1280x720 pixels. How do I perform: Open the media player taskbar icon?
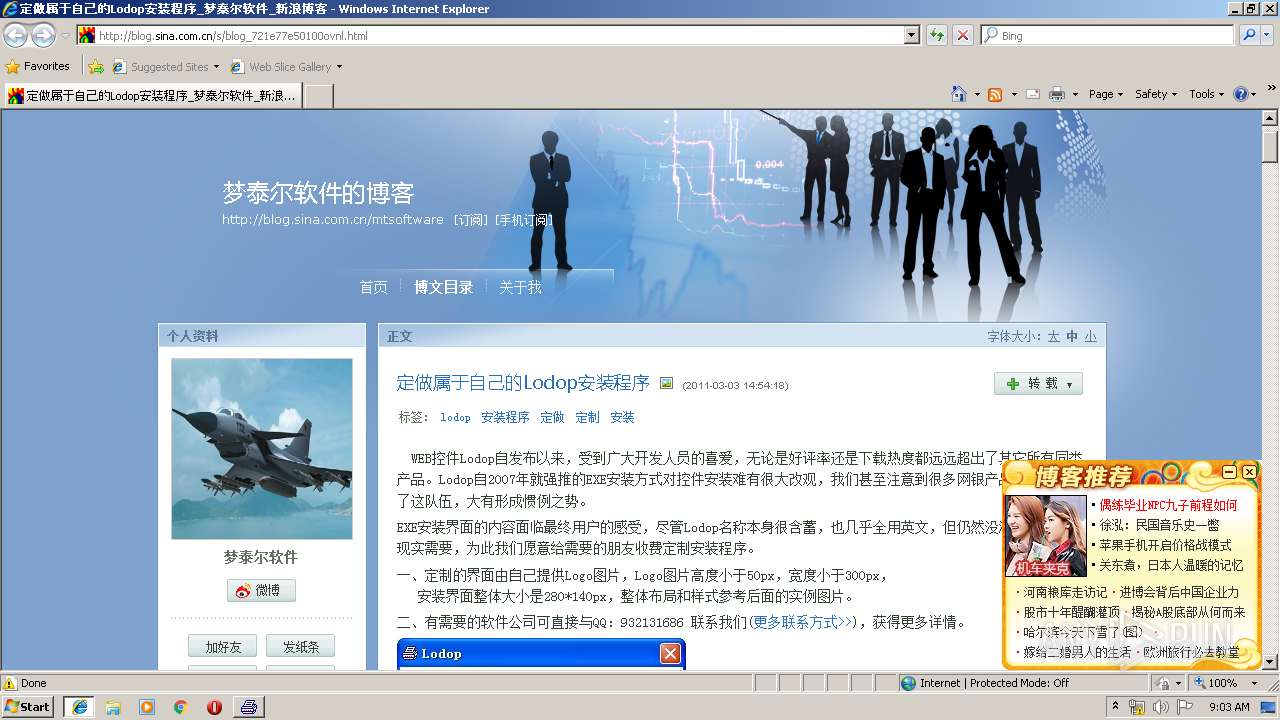[147, 706]
